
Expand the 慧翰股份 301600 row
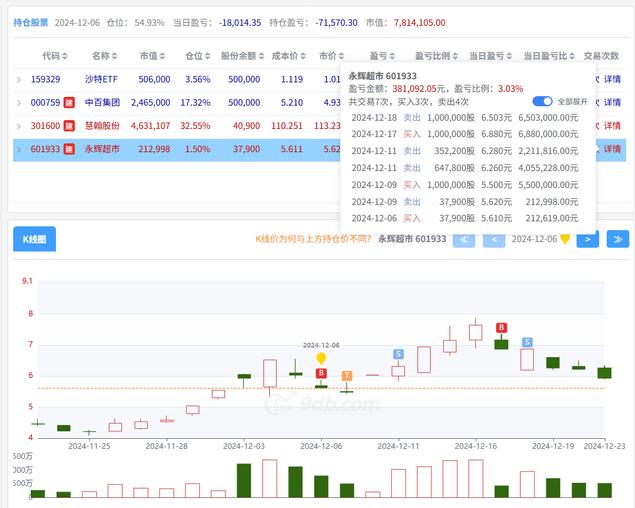click(19, 125)
